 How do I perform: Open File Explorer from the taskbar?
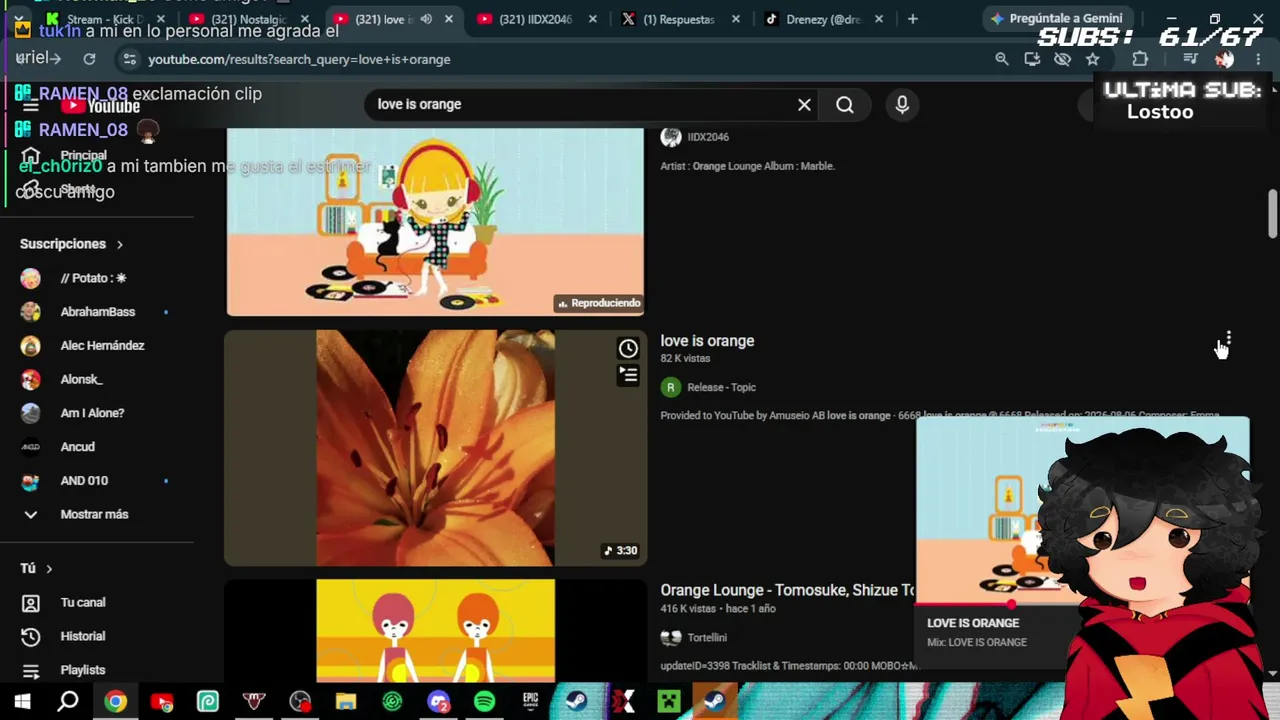click(x=346, y=702)
